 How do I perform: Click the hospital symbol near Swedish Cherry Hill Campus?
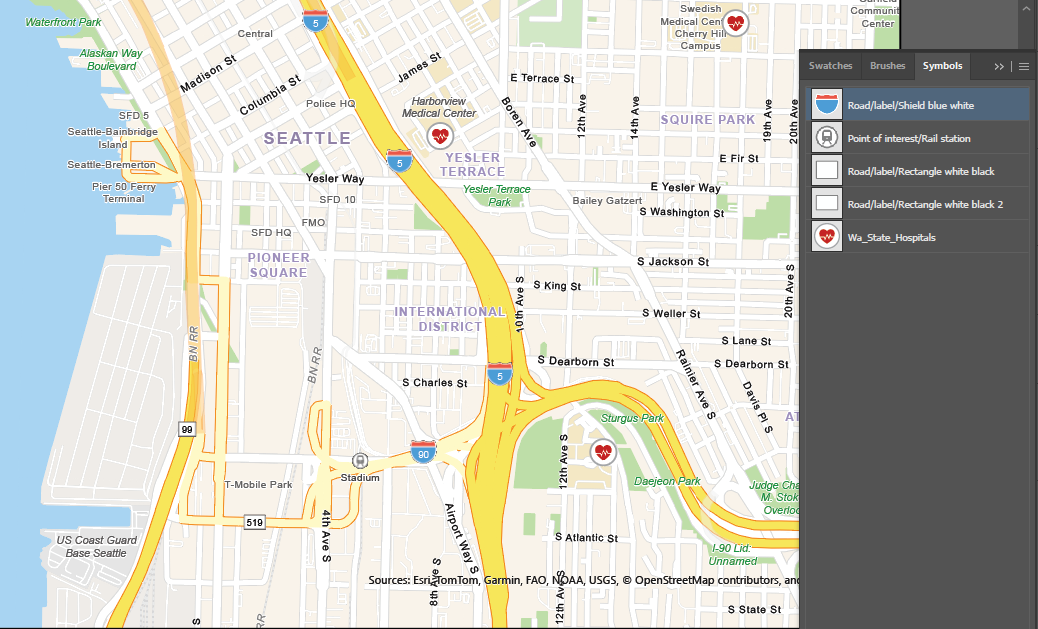pyautogui.click(x=736, y=22)
